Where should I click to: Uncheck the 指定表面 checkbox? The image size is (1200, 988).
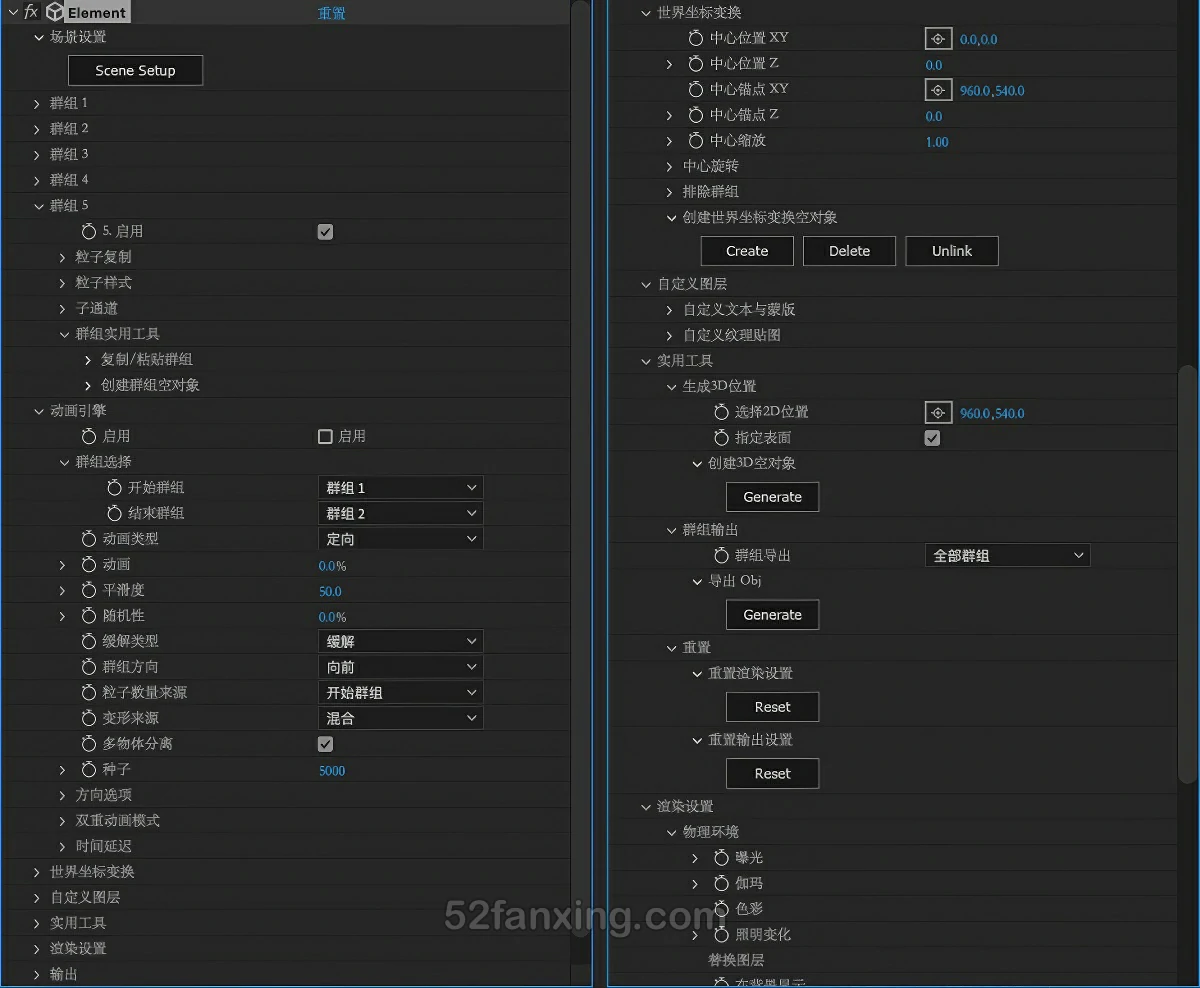(x=932, y=438)
